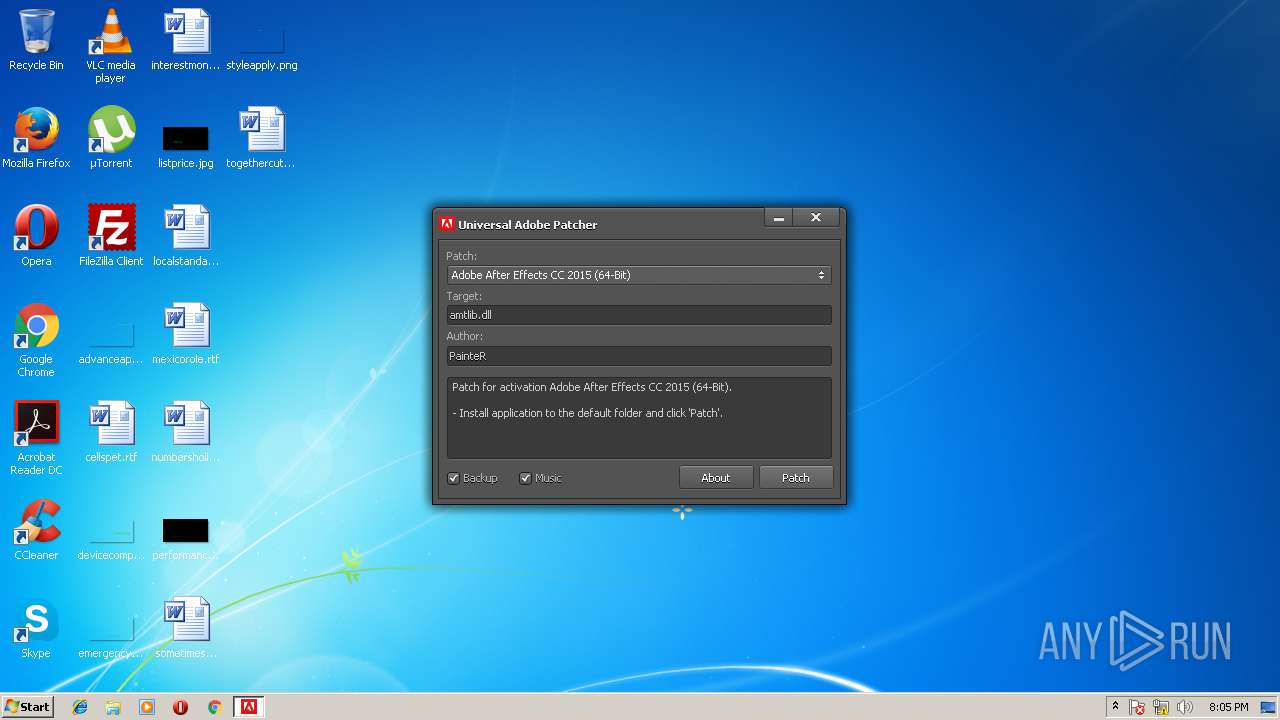Select the togethercut Word document
1280x720 pixels.
[261, 138]
